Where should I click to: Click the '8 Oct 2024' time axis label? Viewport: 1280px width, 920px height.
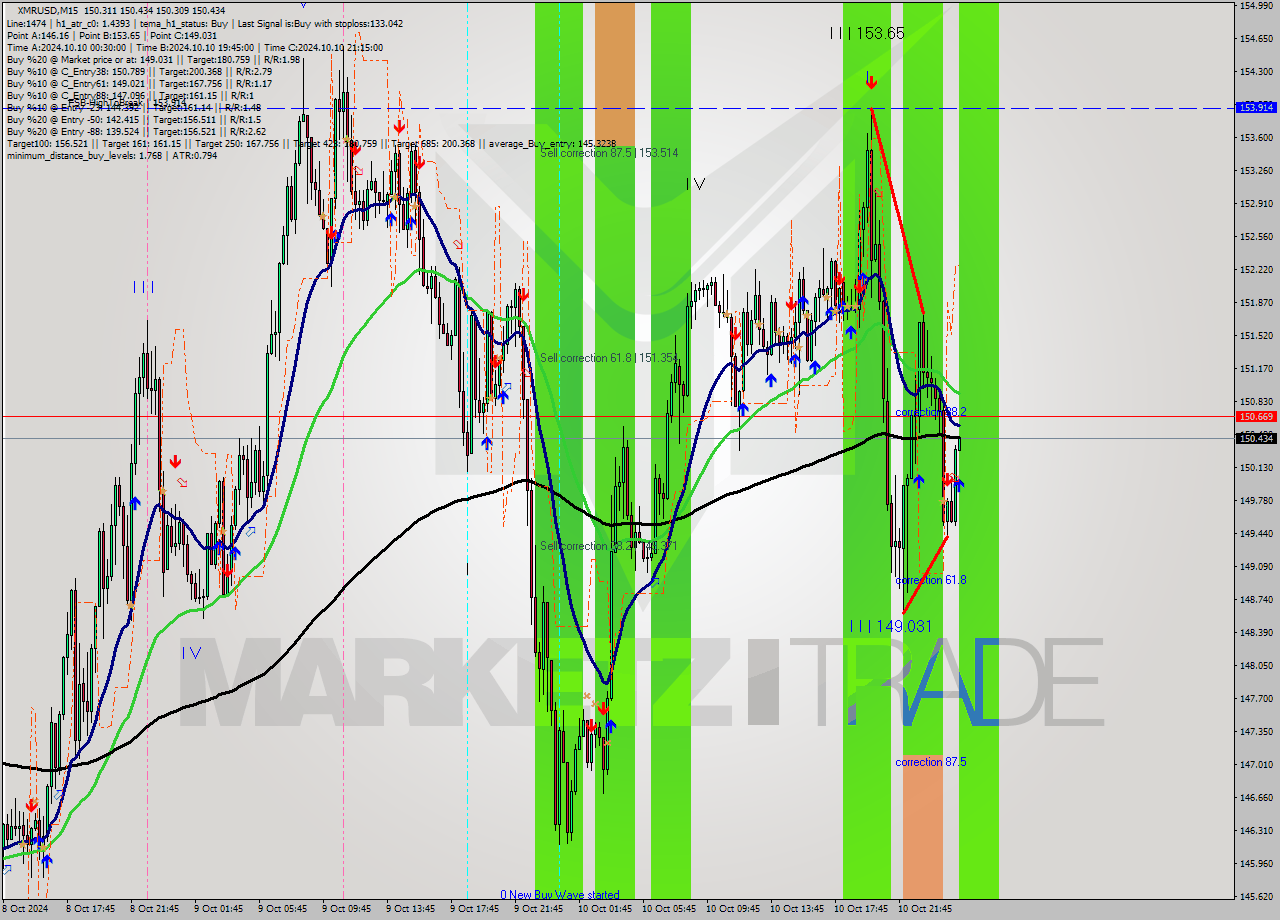coord(26,909)
